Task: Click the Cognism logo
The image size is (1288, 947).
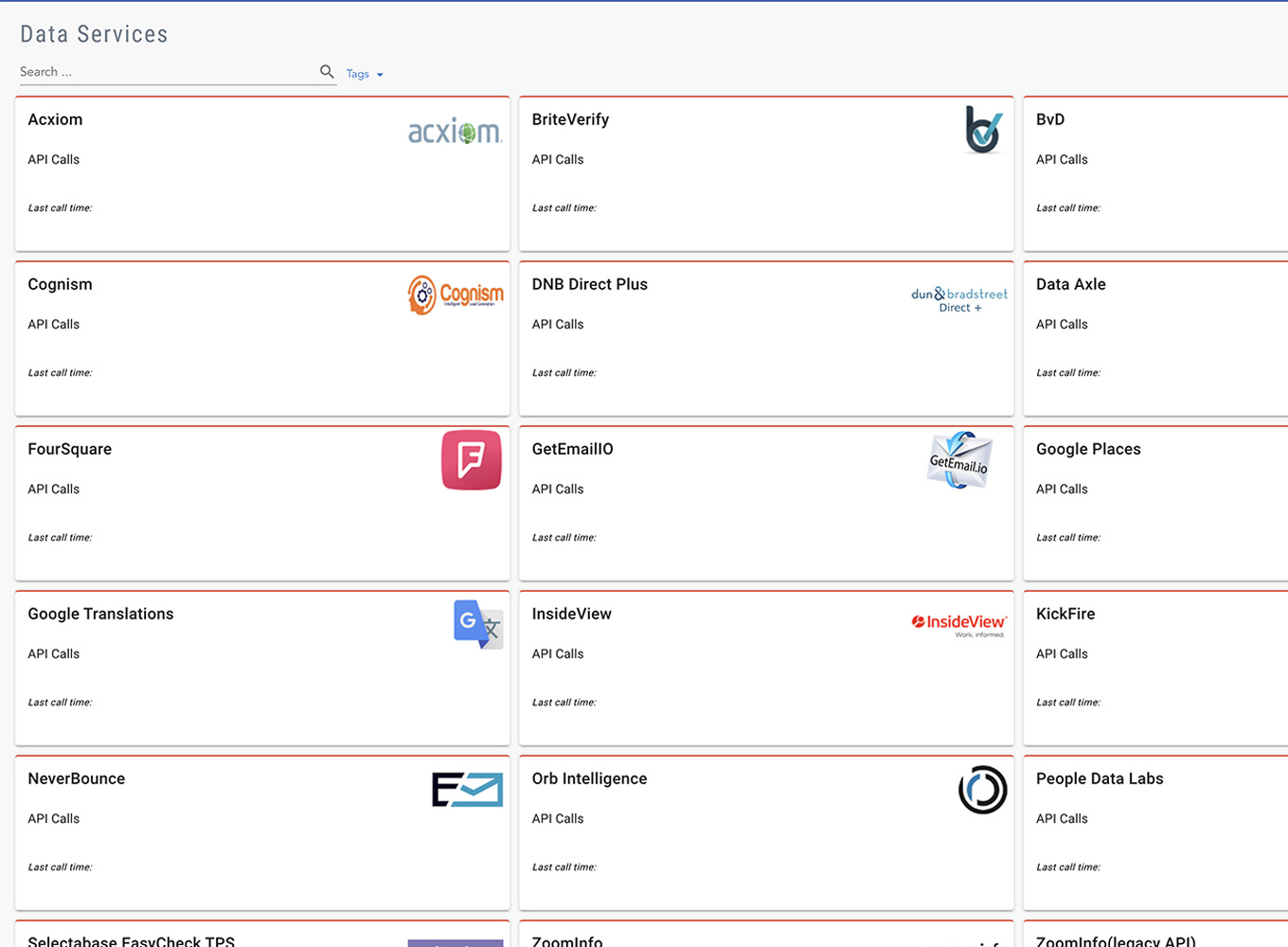Action: pos(456,295)
